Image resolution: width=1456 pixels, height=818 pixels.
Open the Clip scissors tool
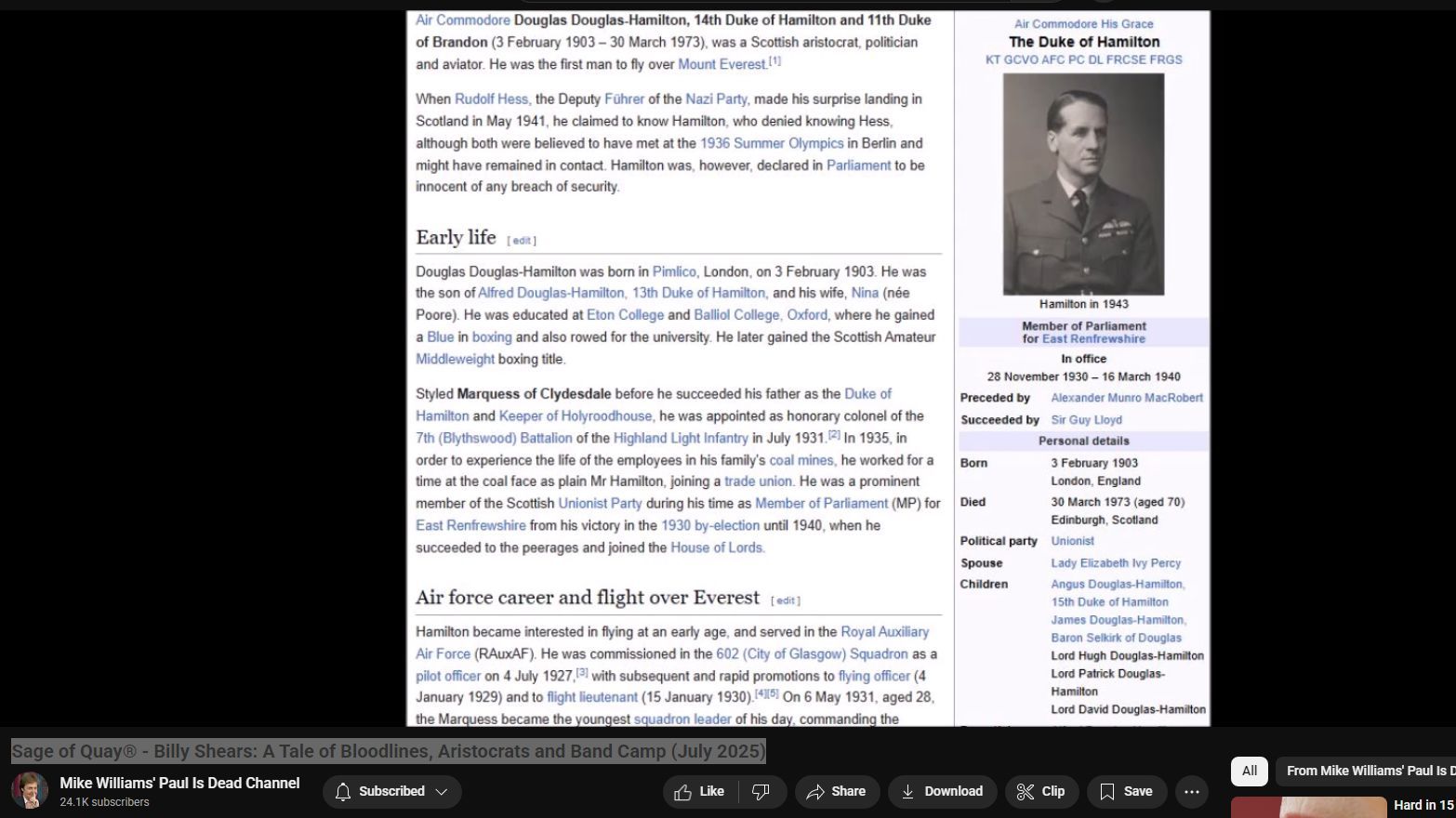click(x=1041, y=792)
